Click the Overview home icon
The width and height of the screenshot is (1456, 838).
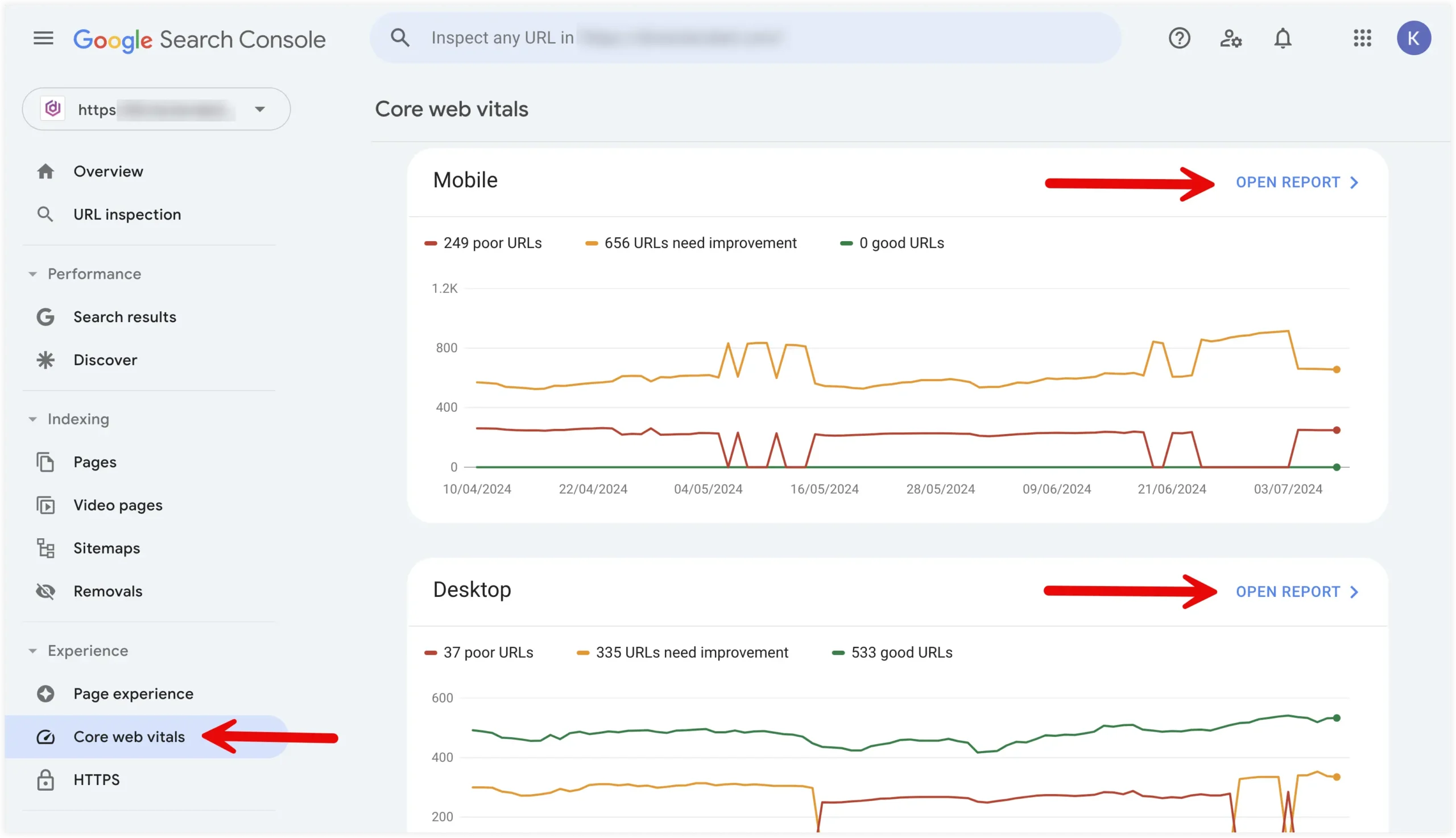point(45,171)
